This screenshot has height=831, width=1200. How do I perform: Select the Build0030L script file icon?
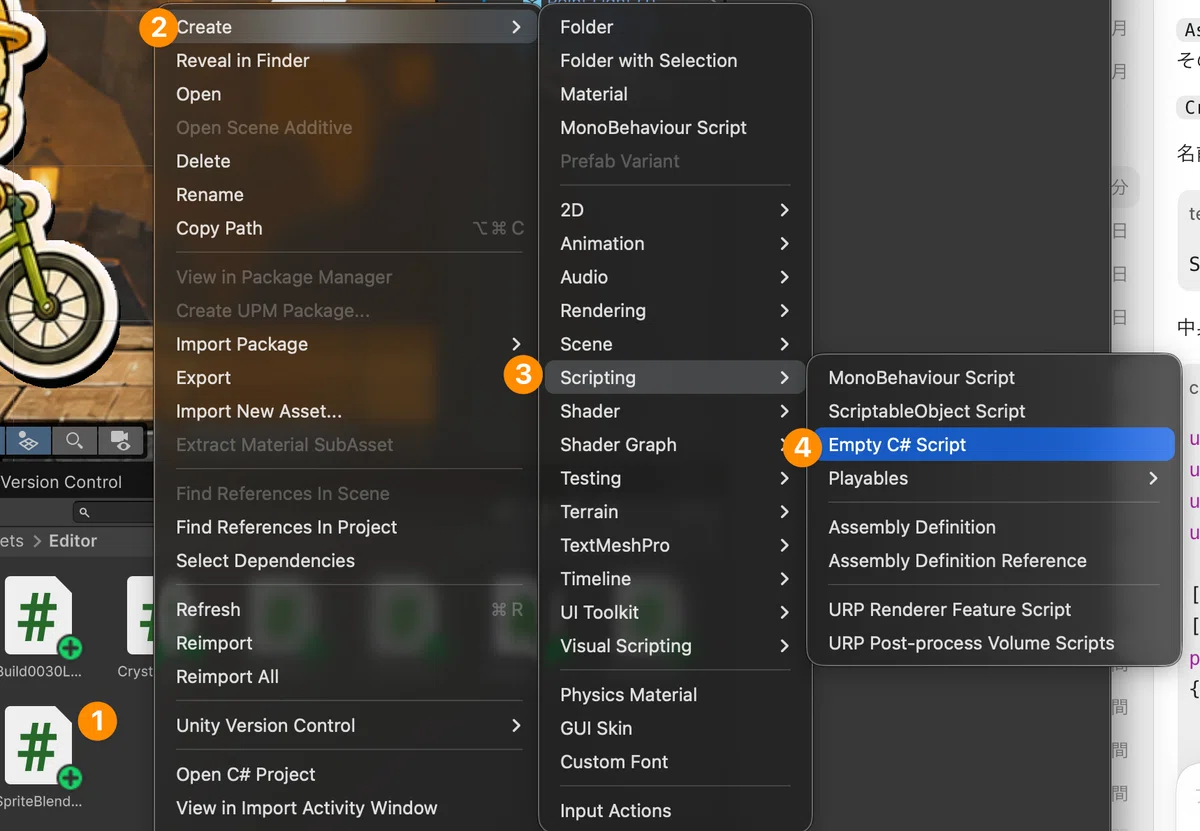(x=40, y=618)
